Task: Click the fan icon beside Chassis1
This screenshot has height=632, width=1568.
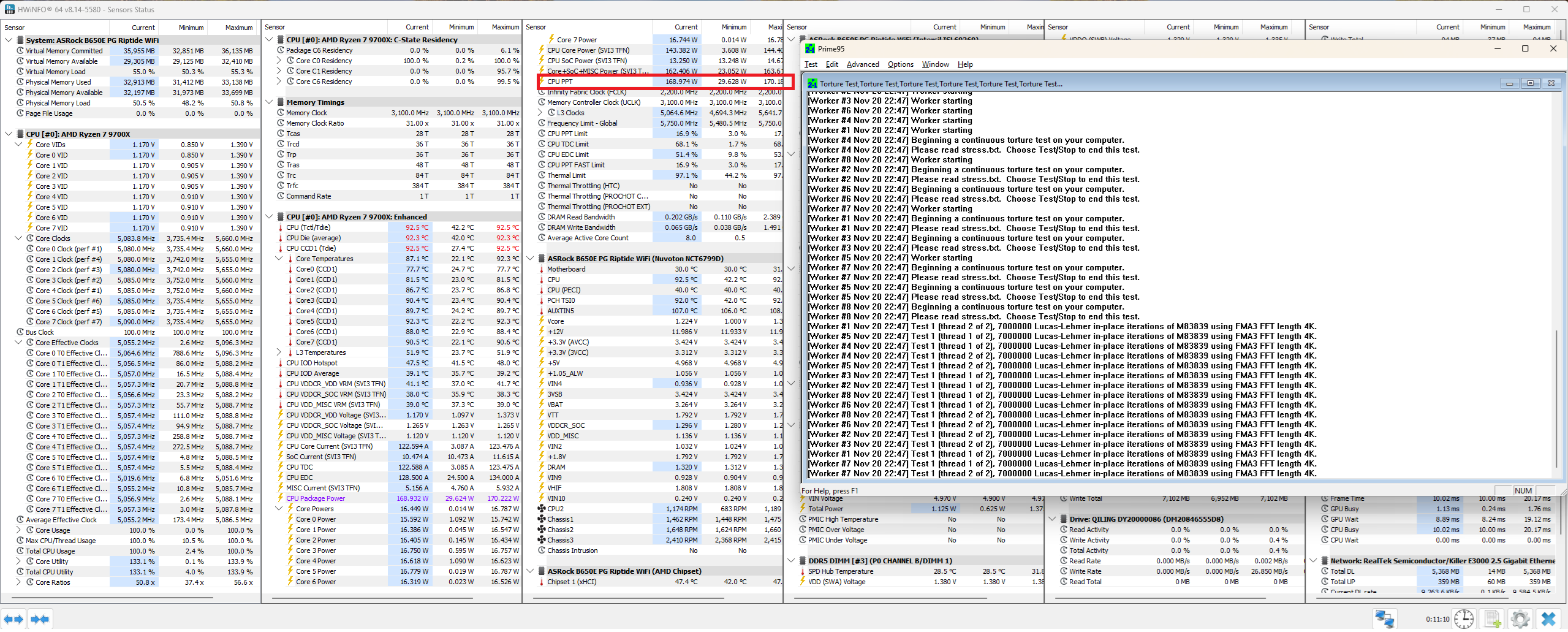Action: (542, 519)
